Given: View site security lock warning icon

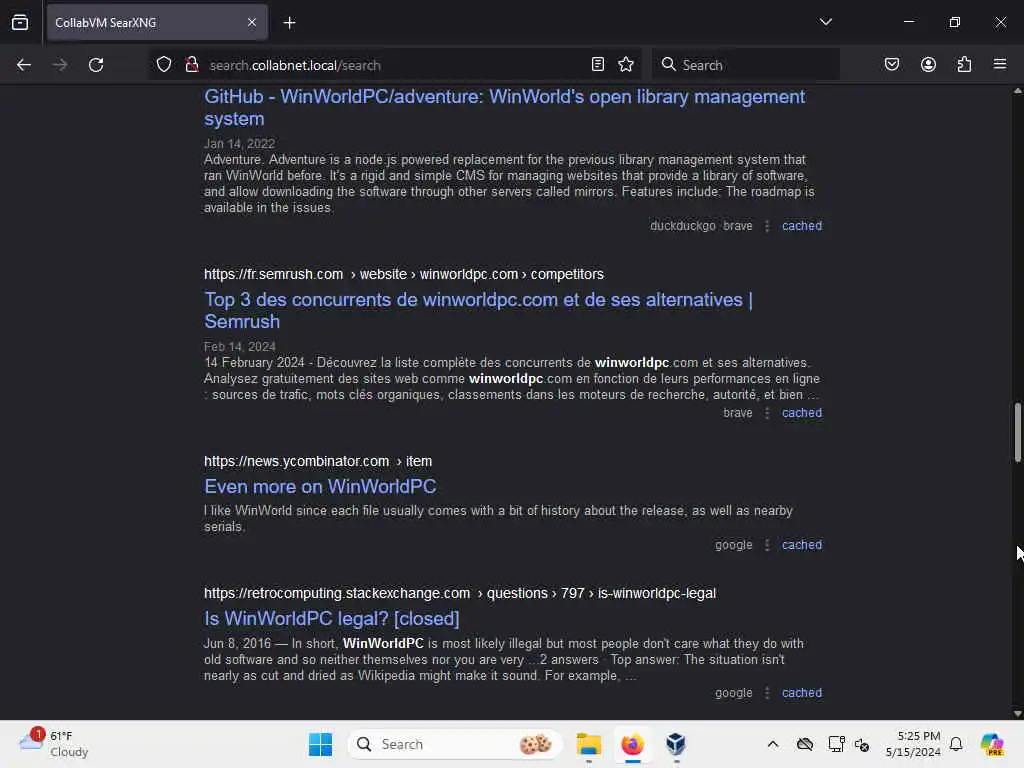Looking at the screenshot, I should click(192, 64).
